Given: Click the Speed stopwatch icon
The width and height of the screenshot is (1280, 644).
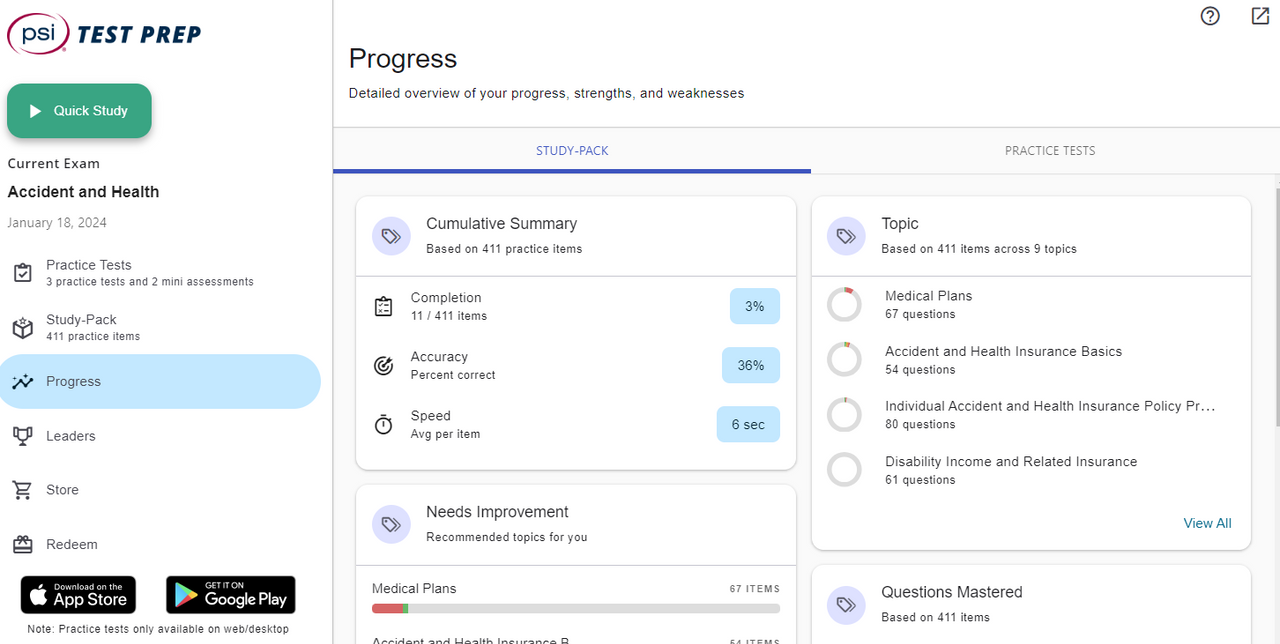Looking at the screenshot, I should tap(383, 425).
